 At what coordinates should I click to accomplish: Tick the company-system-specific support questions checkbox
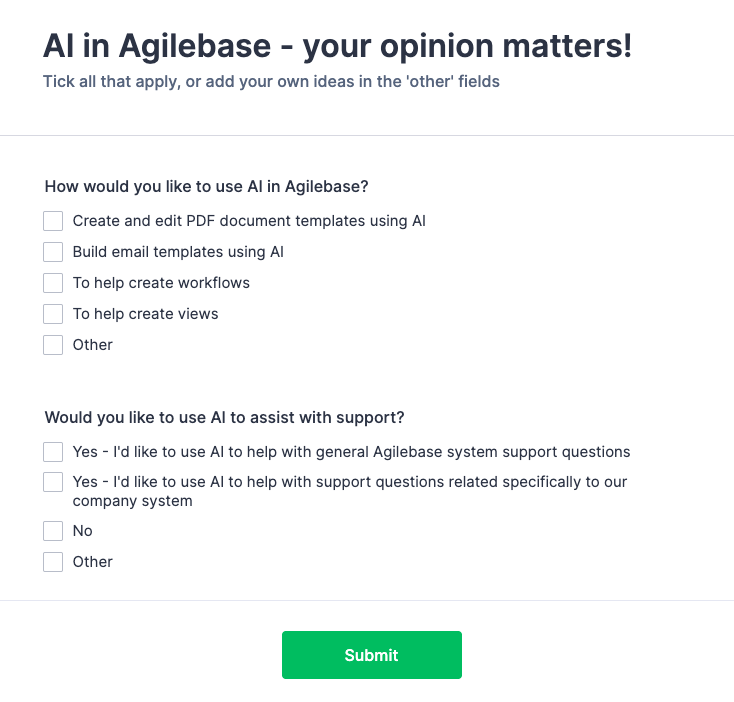(53, 482)
